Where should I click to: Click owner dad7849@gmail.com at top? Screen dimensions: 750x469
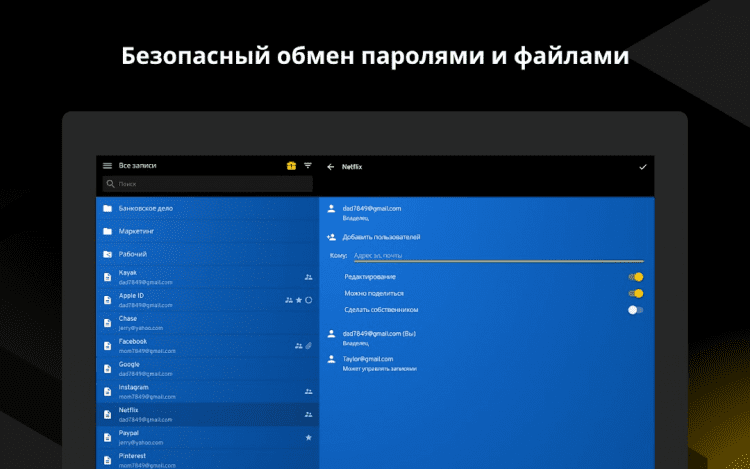coord(372,213)
